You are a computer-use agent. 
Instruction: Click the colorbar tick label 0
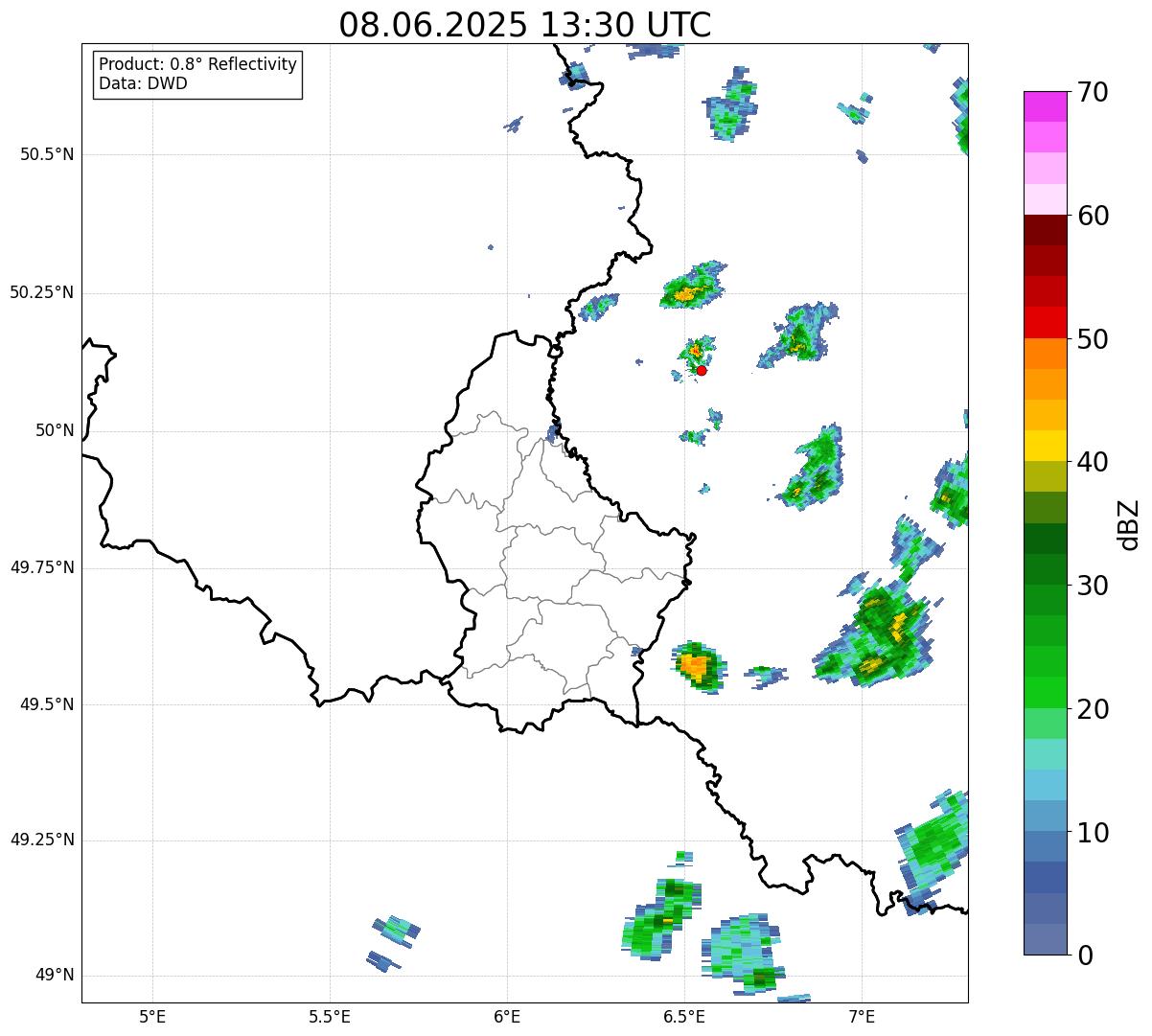click(1085, 955)
